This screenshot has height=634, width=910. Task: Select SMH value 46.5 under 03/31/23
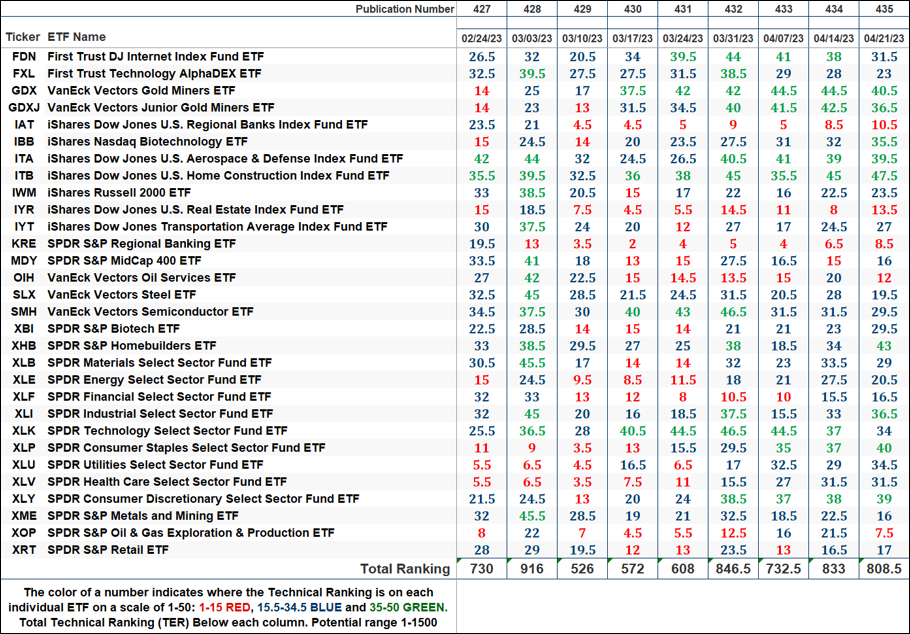tap(733, 312)
